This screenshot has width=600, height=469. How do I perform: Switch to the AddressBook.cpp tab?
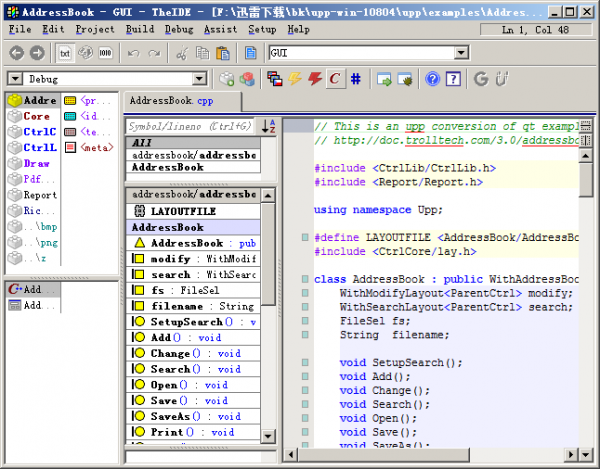pyautogui.click(x=171, y=102)
